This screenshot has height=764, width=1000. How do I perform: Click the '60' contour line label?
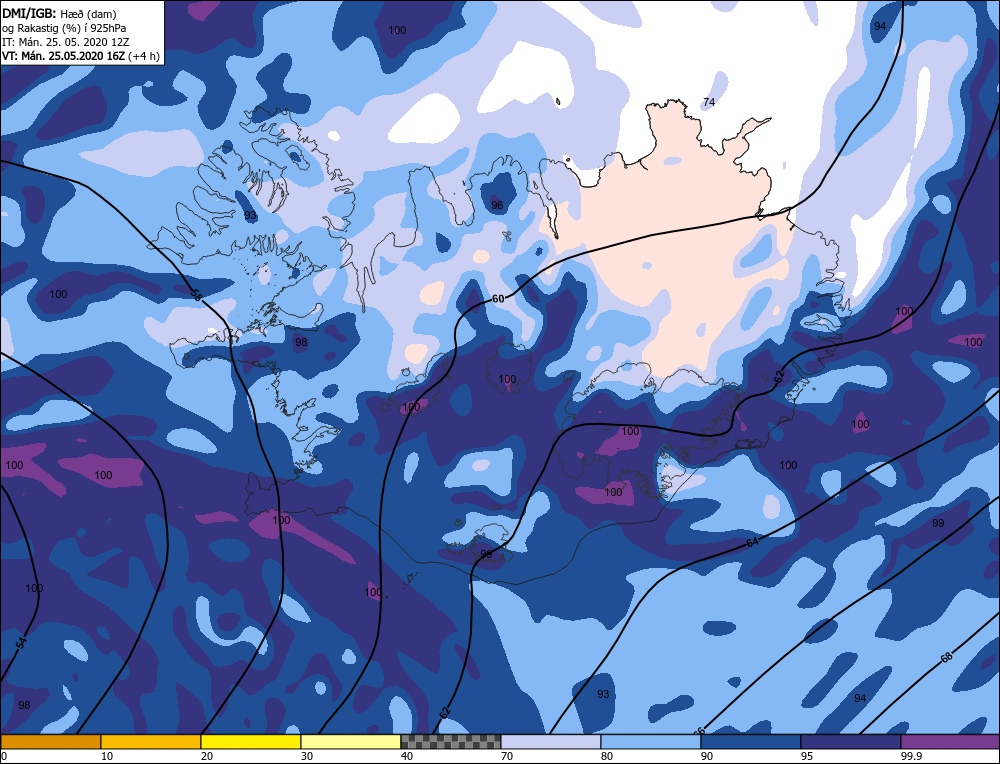(x=498, y=298)
